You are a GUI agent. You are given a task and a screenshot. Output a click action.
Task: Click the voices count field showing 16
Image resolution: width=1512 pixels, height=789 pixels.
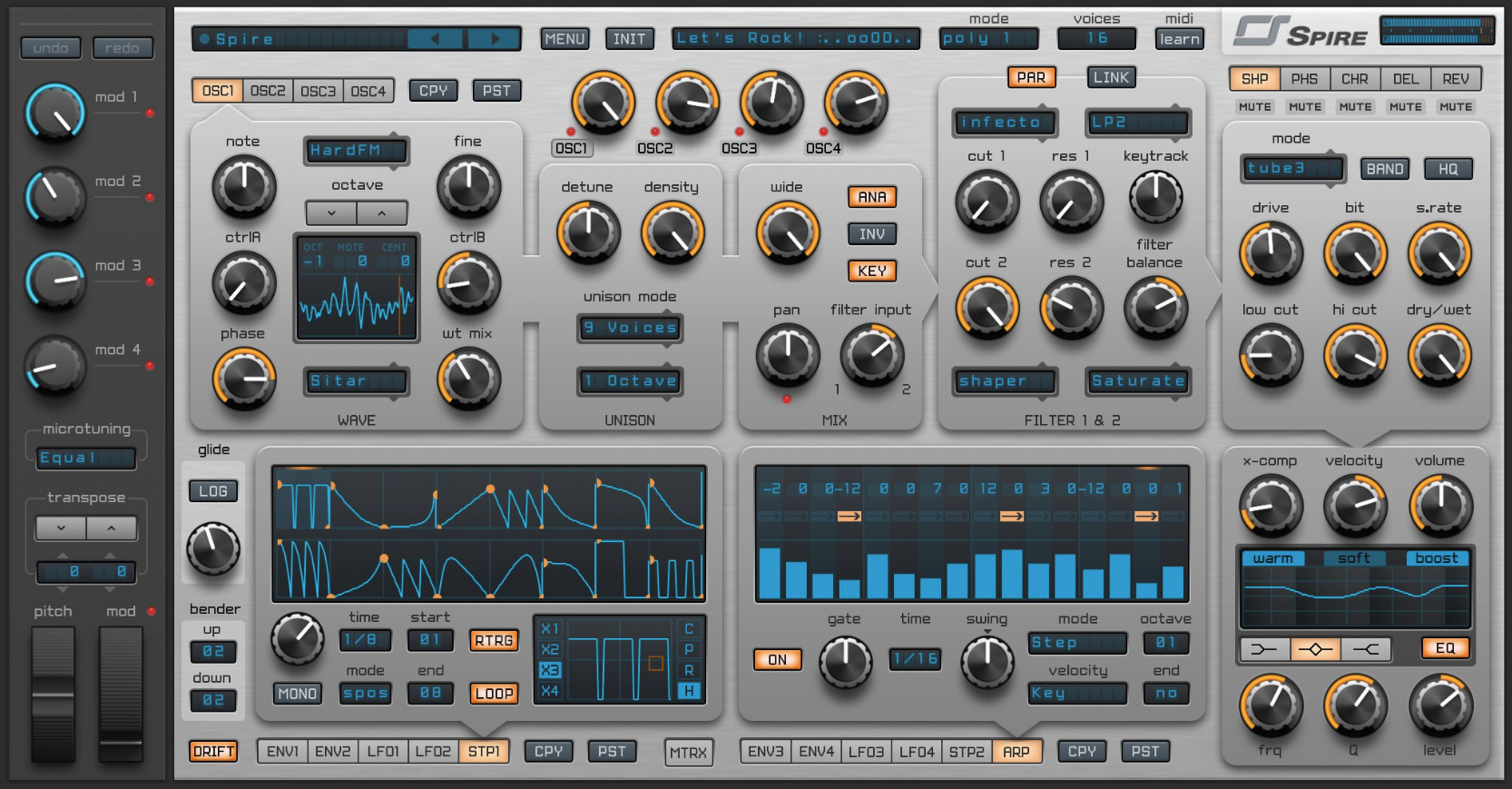[1096, 39]
